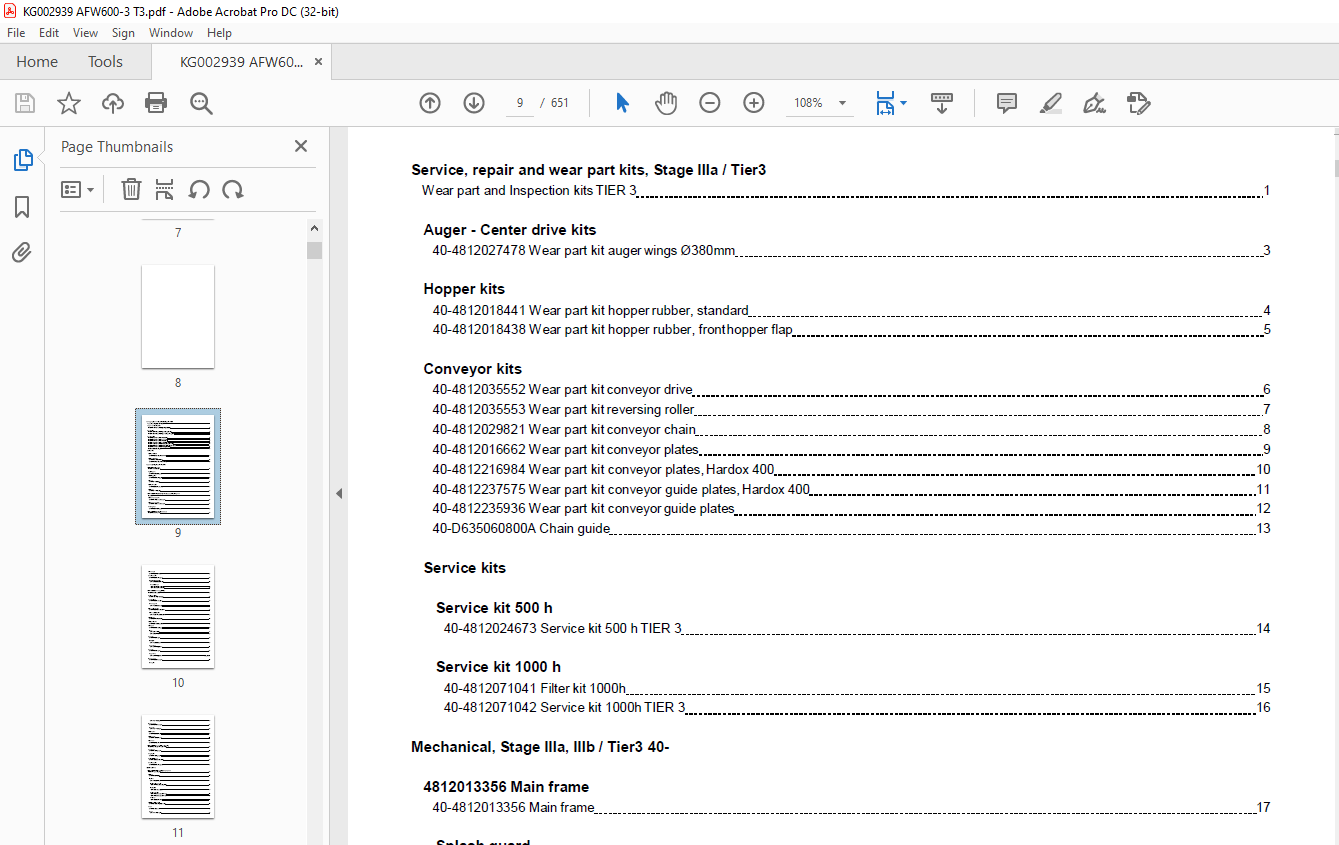Open the View menu
The height and width of the screenshot is (845, 1339).
click(86, 33)
